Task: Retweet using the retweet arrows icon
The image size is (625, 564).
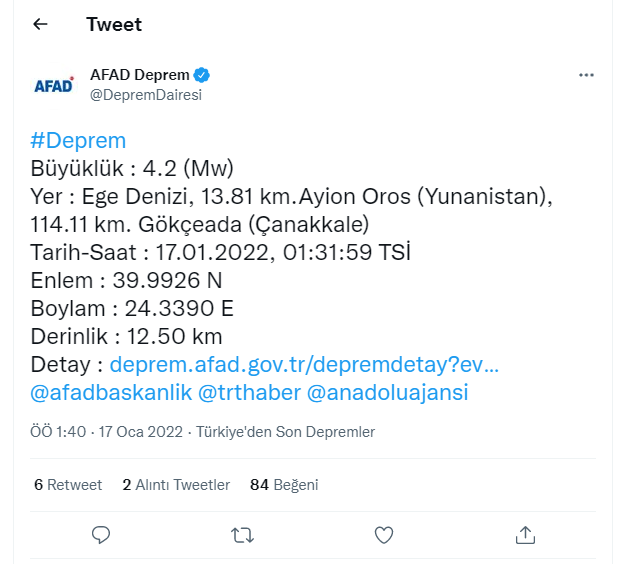Action: click(242, 535)
